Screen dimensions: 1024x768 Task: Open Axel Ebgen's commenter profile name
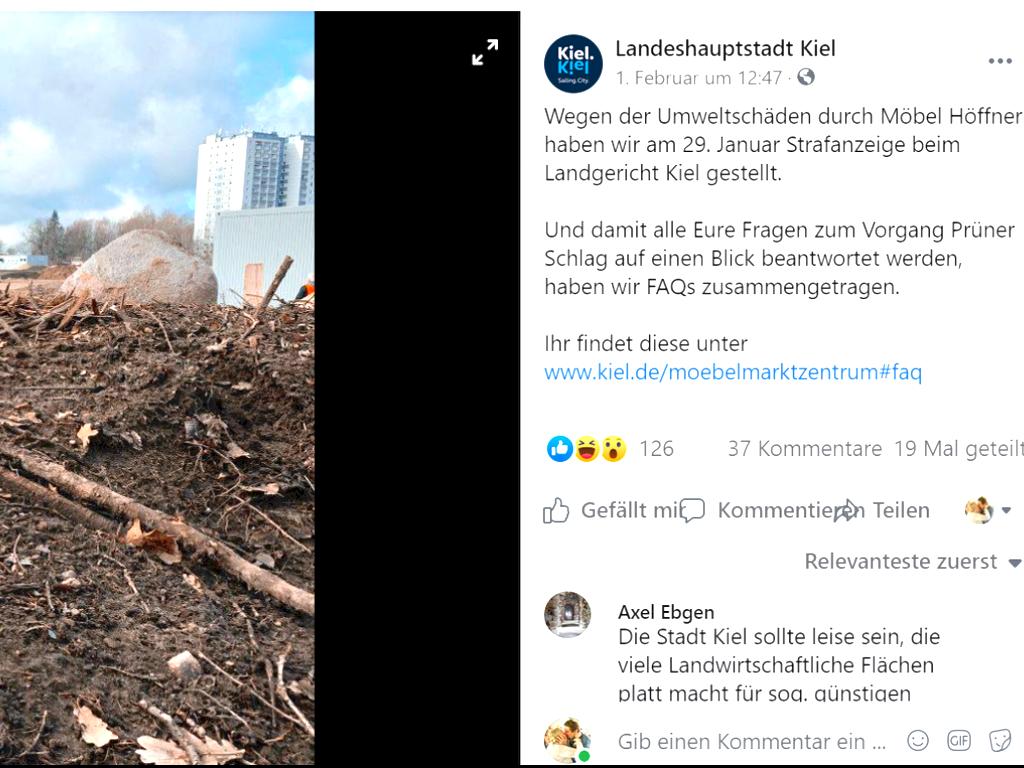666,612
